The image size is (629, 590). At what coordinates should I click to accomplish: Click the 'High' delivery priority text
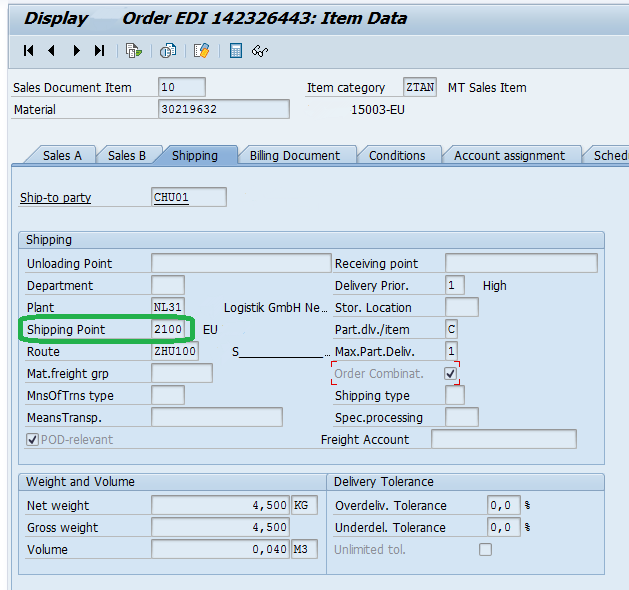tap(494, 286)
